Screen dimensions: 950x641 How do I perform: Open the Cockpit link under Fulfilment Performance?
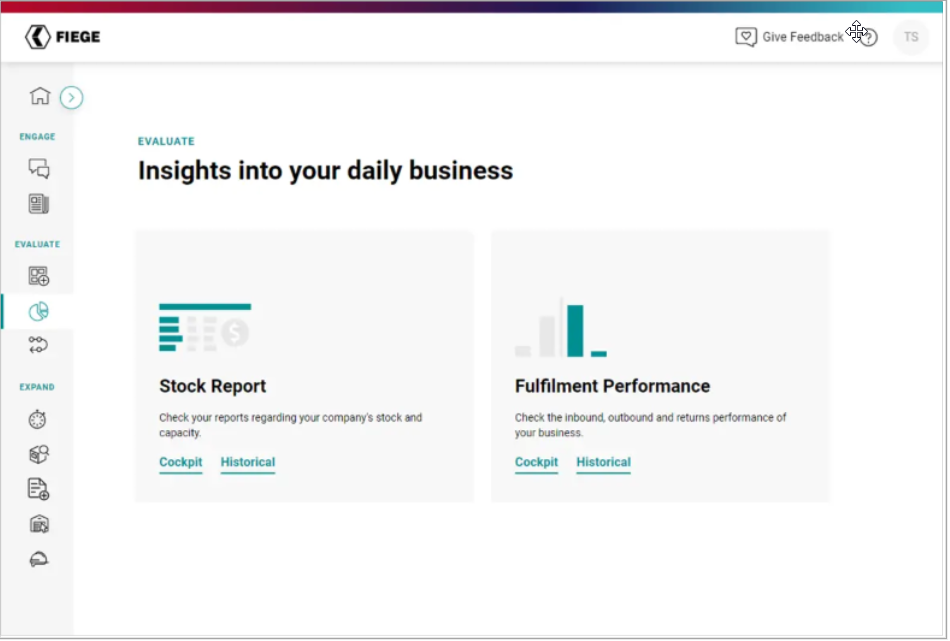(536, 462)
